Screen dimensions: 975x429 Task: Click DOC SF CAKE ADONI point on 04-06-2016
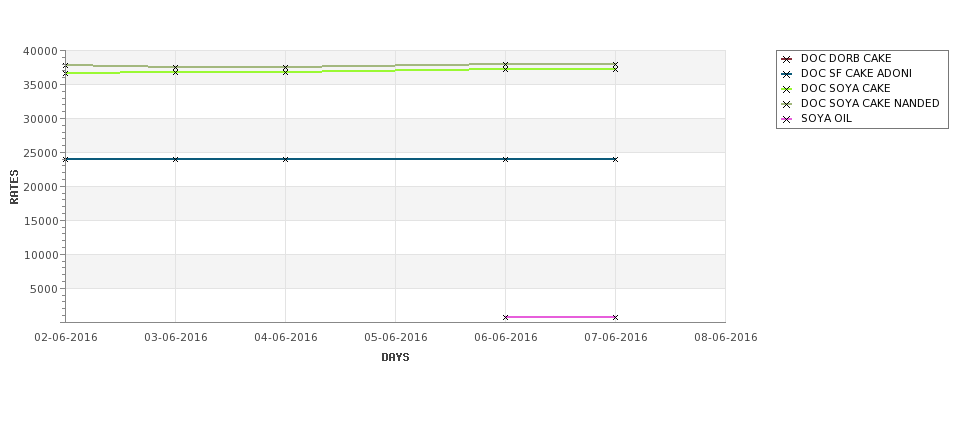click(x=285, y=159)
